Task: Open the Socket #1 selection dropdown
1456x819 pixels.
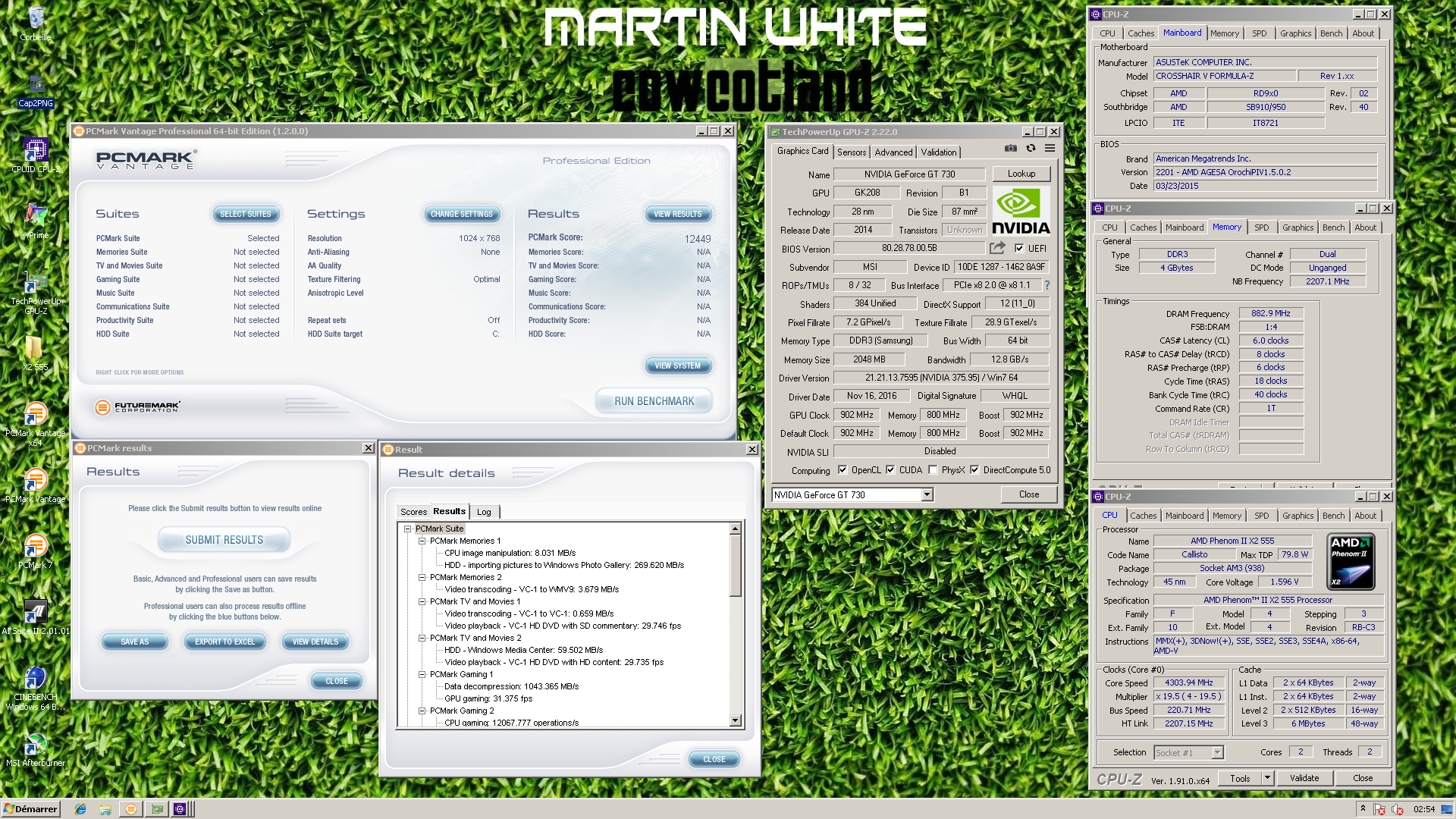Action: coord(1217,753)
